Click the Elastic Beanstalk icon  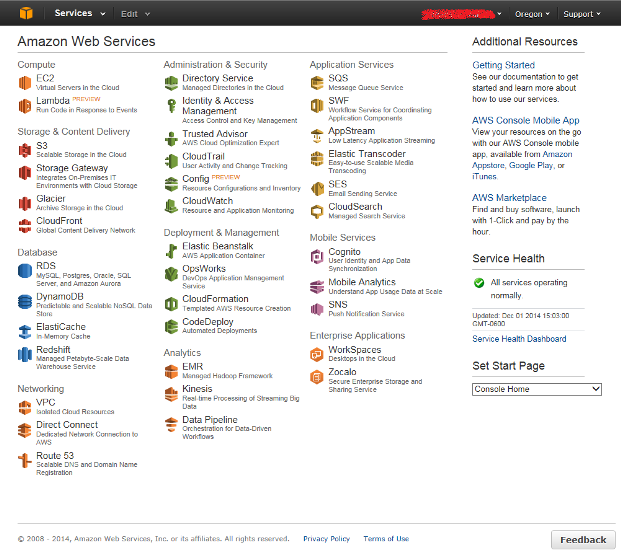click(171, 251)
